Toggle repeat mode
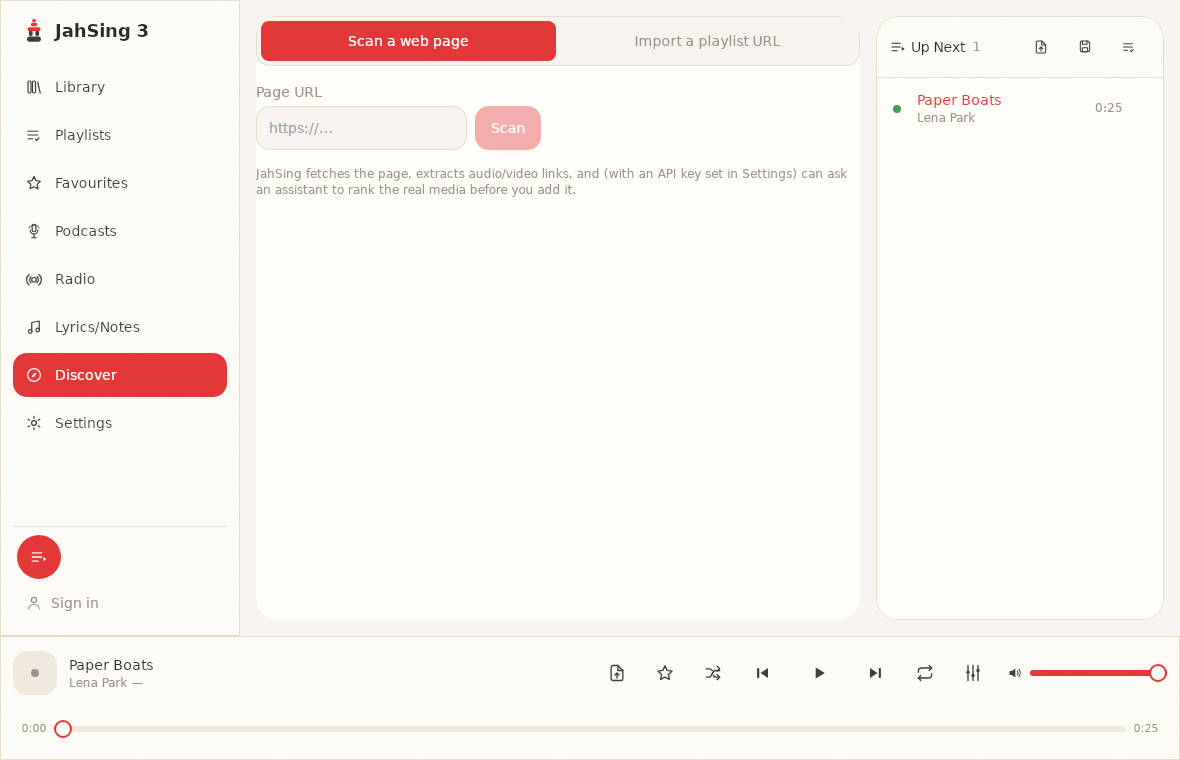 (925, 673)
